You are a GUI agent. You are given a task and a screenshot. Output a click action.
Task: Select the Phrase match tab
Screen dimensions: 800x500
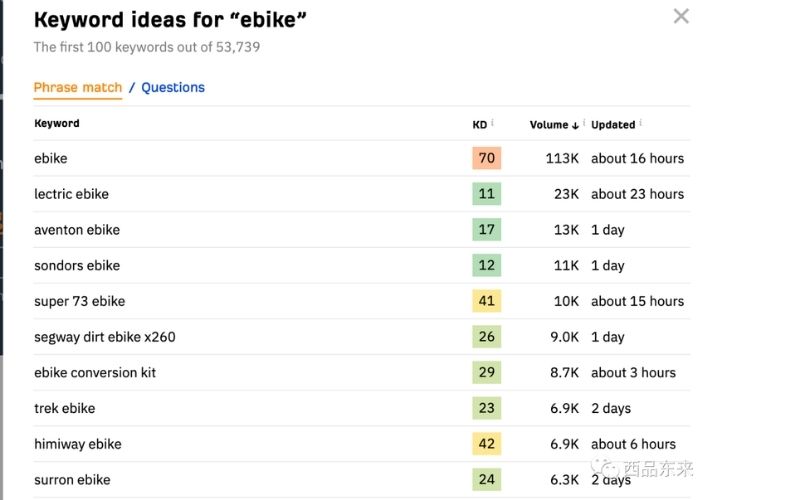tap(78, 88)
